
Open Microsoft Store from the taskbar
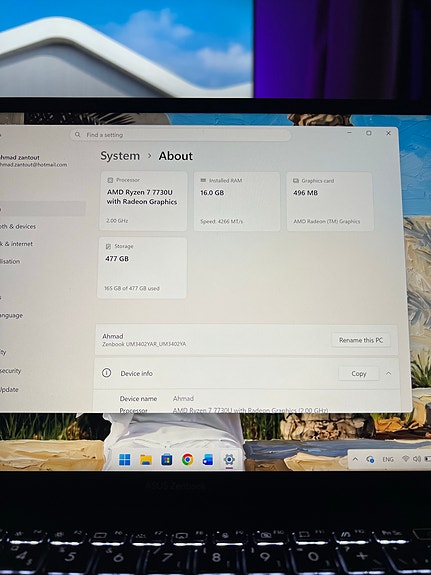(167, 459)
